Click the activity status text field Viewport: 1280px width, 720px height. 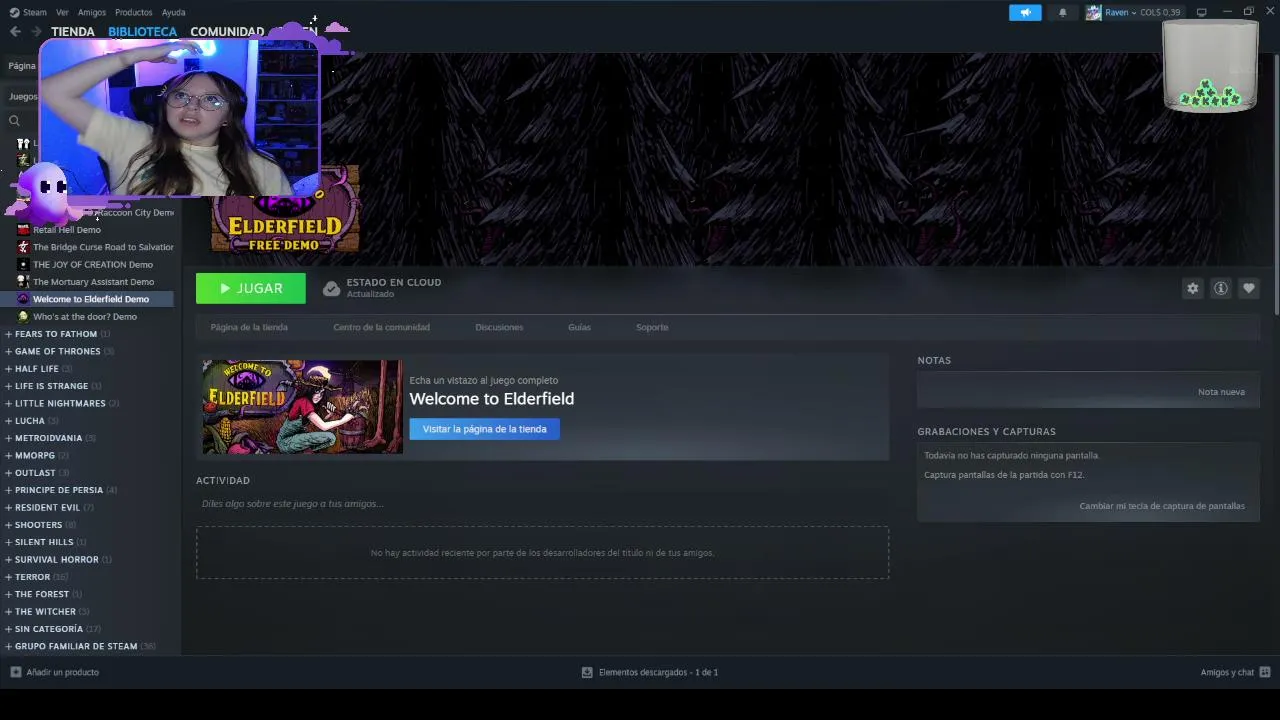[x=542, y=504]
